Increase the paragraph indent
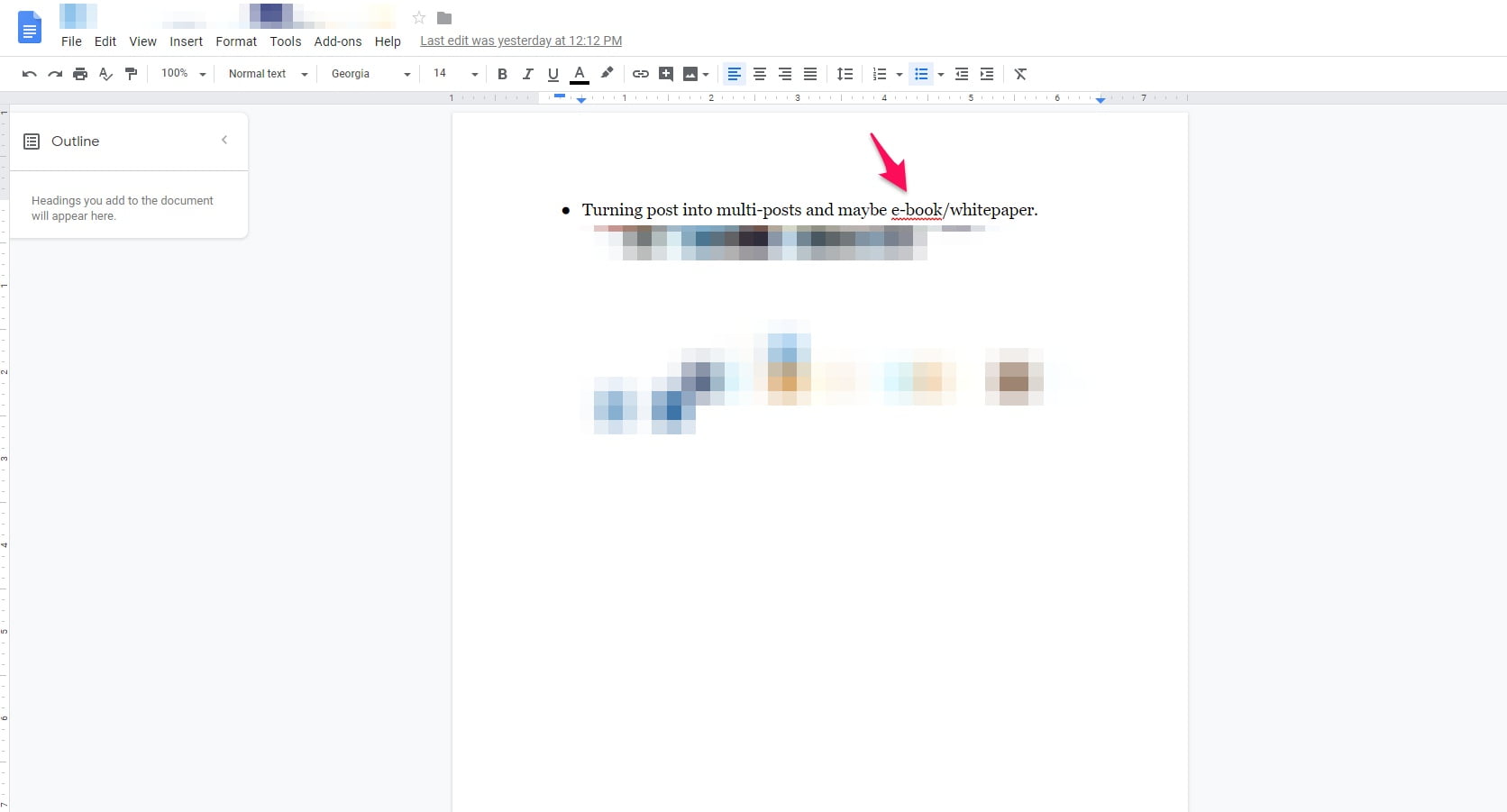Image resolution: width=1507 pixels, height=812 pixels. (987, 74)
